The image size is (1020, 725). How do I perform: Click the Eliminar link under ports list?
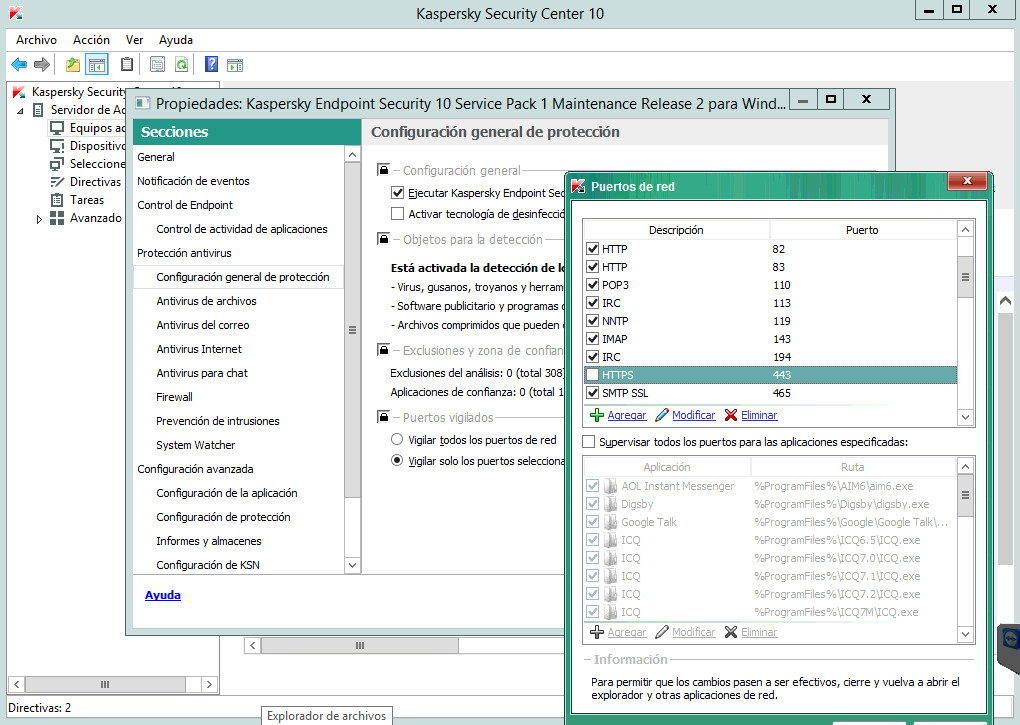[x=758, y=415]
